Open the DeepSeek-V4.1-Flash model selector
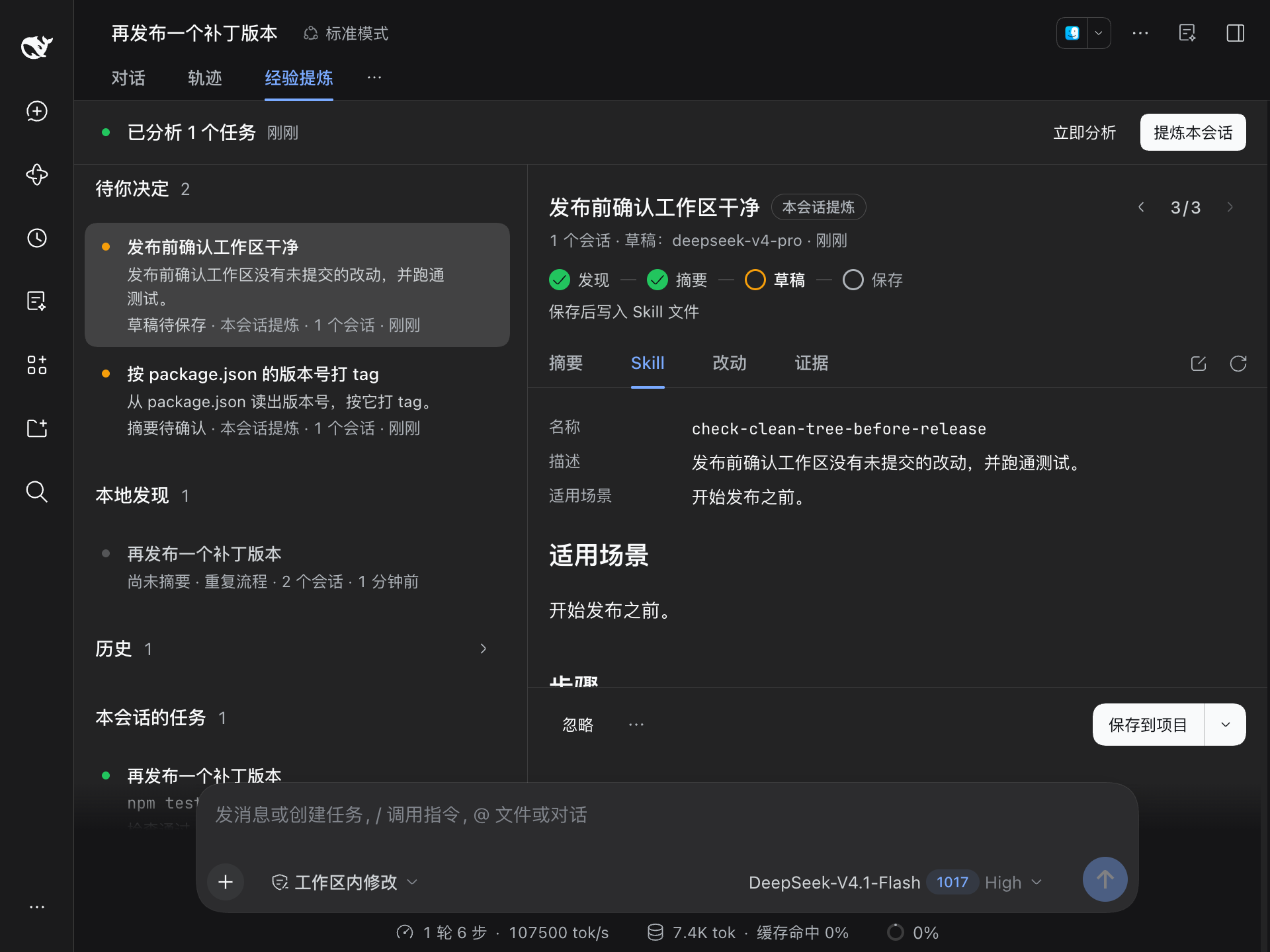This screenshot has height=952, width=1270. (896, 883)
